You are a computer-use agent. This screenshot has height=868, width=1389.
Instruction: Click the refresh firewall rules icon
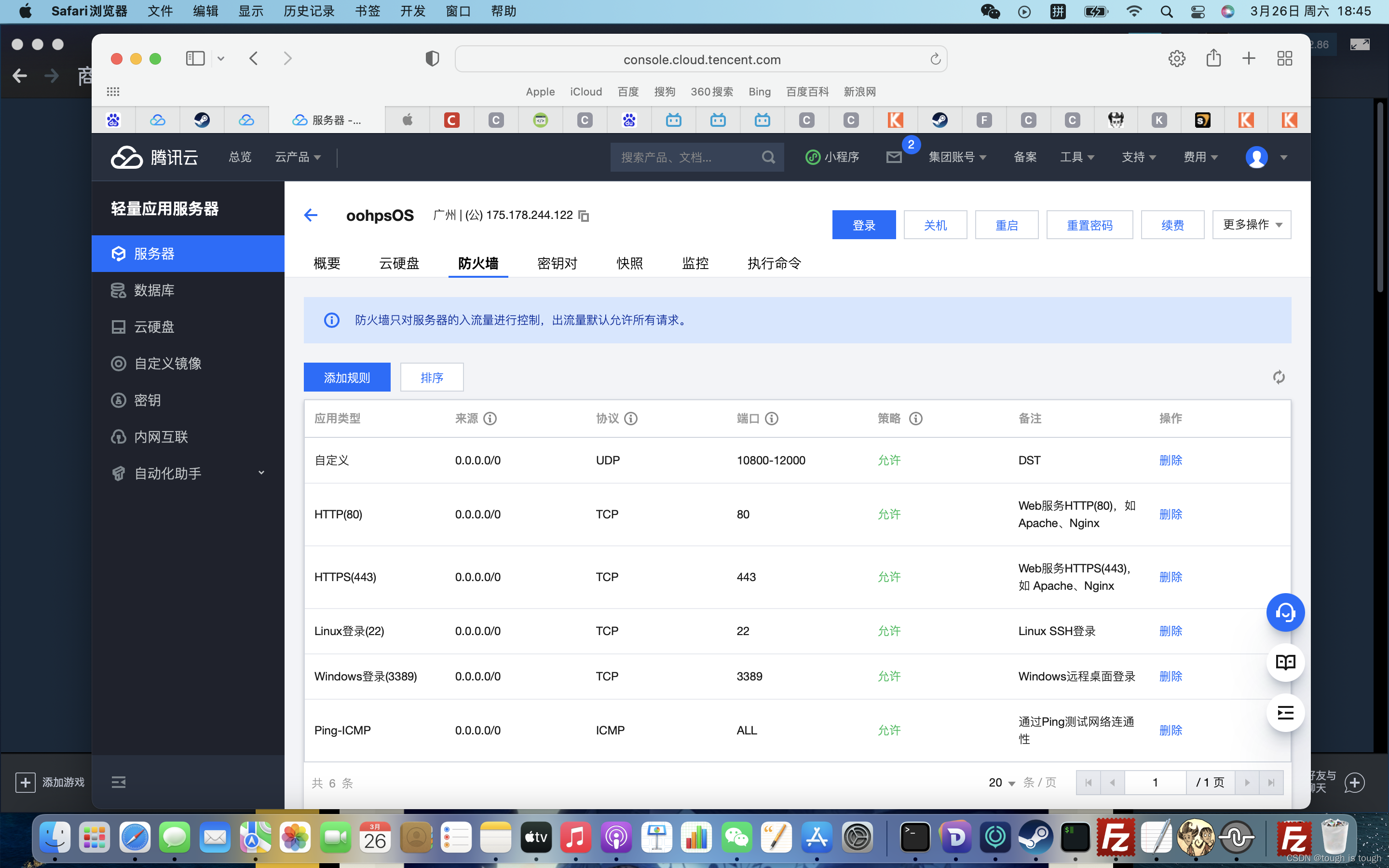[x=1278, y=377]
